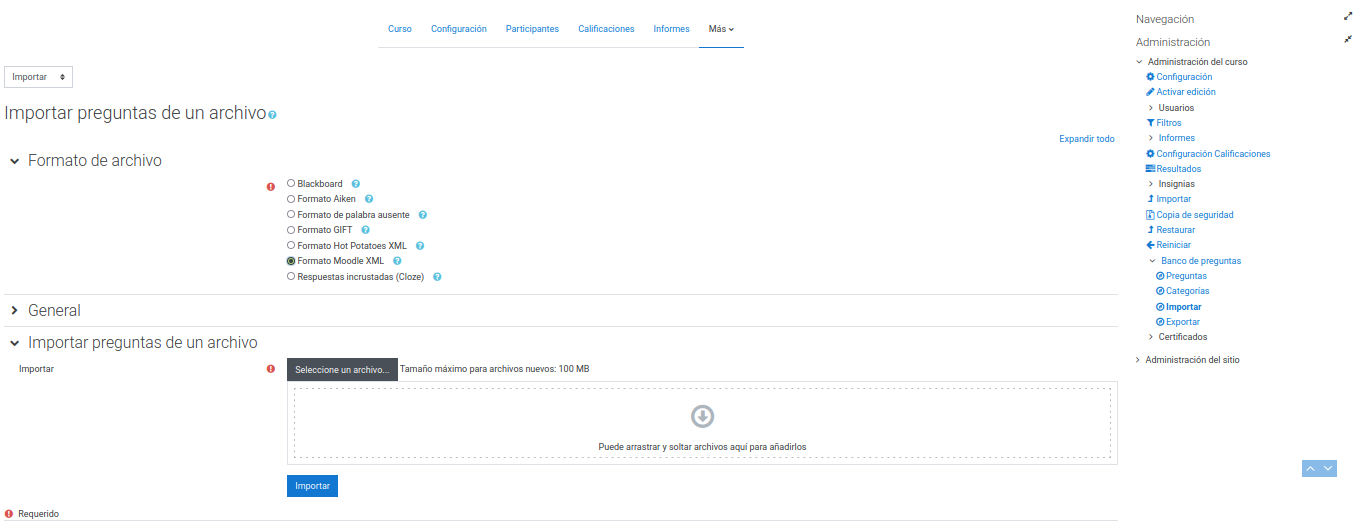Select Formato GIFT radio button
Screen dimensions: 1357x528
tap(291, 230)
